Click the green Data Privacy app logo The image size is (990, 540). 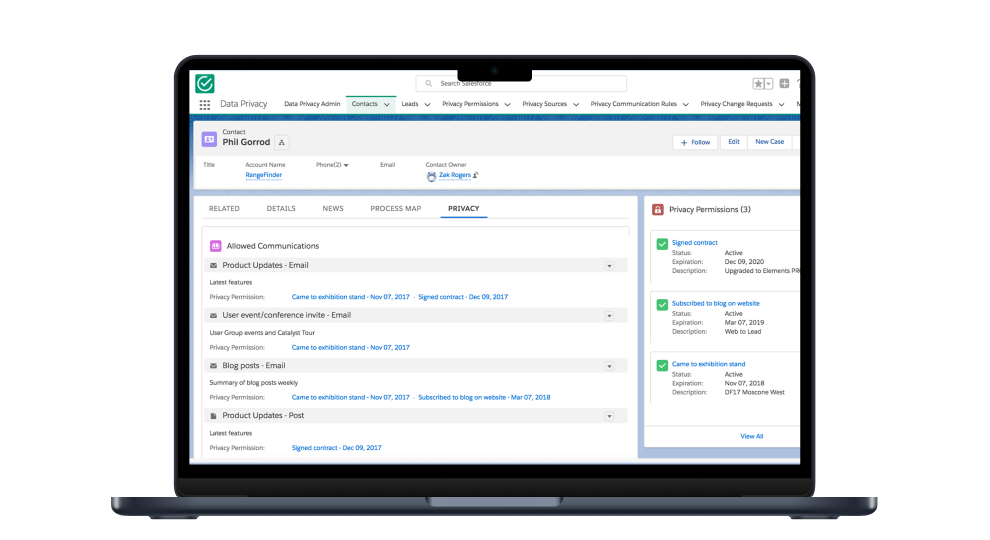[x=205, y=84]
